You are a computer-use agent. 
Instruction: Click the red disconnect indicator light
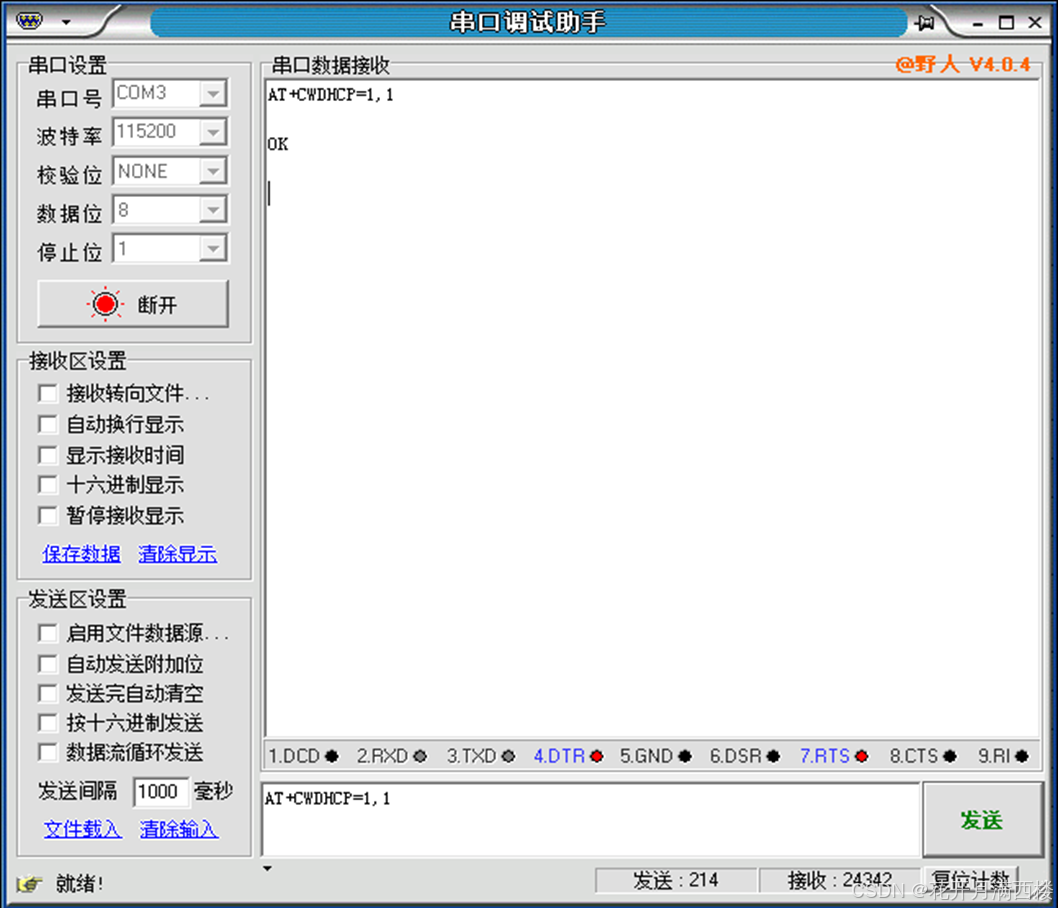105,304
